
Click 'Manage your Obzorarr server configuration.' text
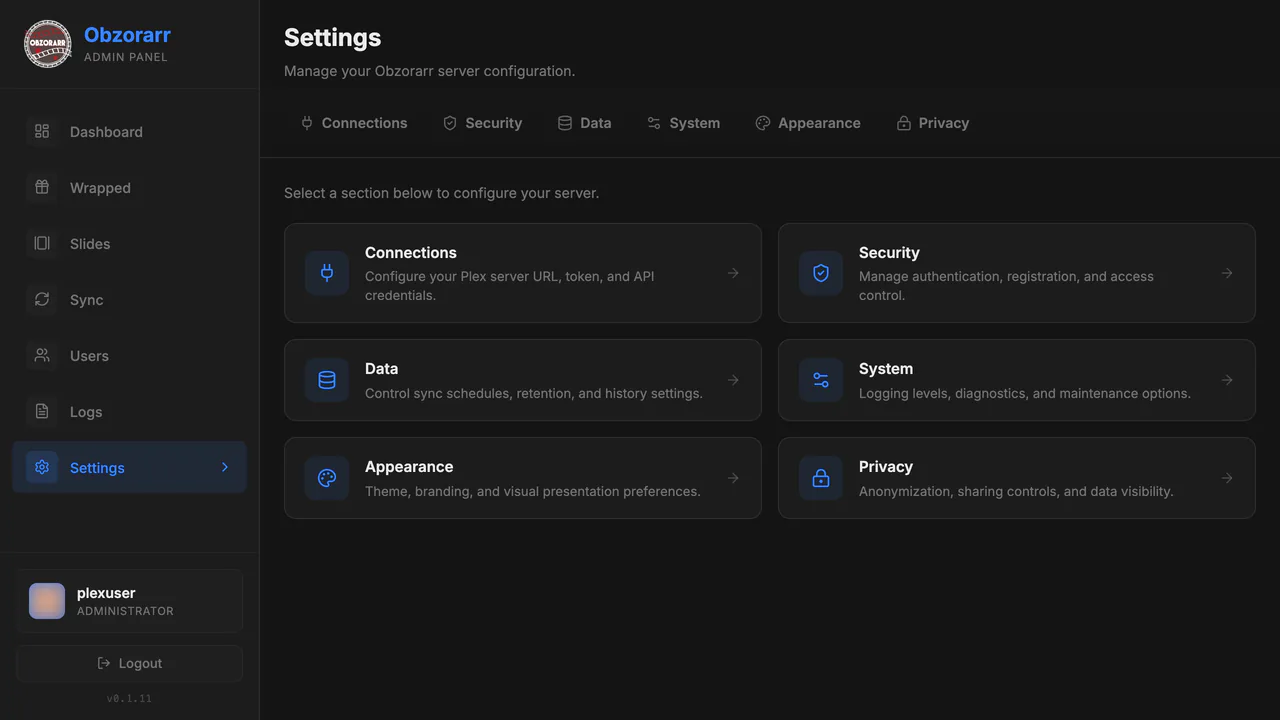(x=429, y=71)
